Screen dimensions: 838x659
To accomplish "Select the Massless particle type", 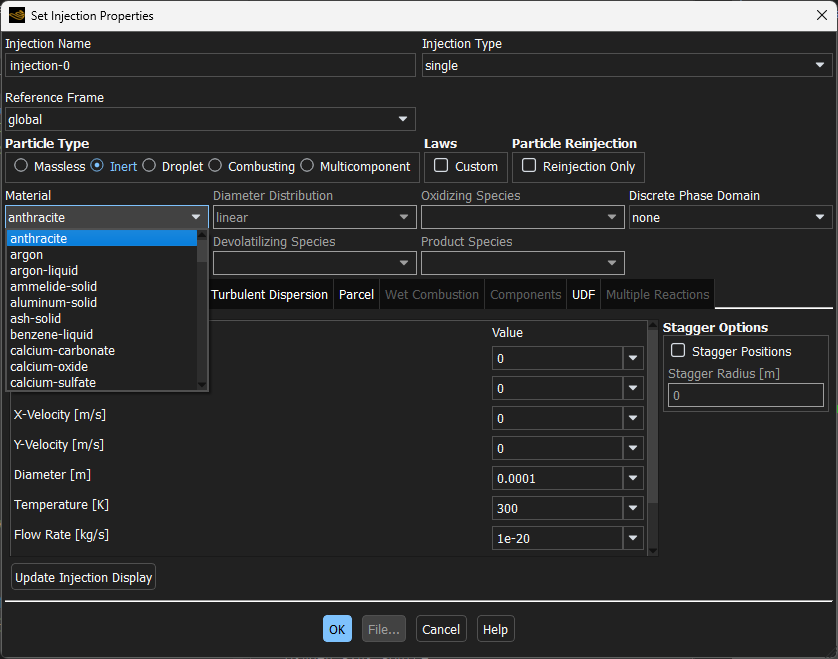I will click(22, 166).
